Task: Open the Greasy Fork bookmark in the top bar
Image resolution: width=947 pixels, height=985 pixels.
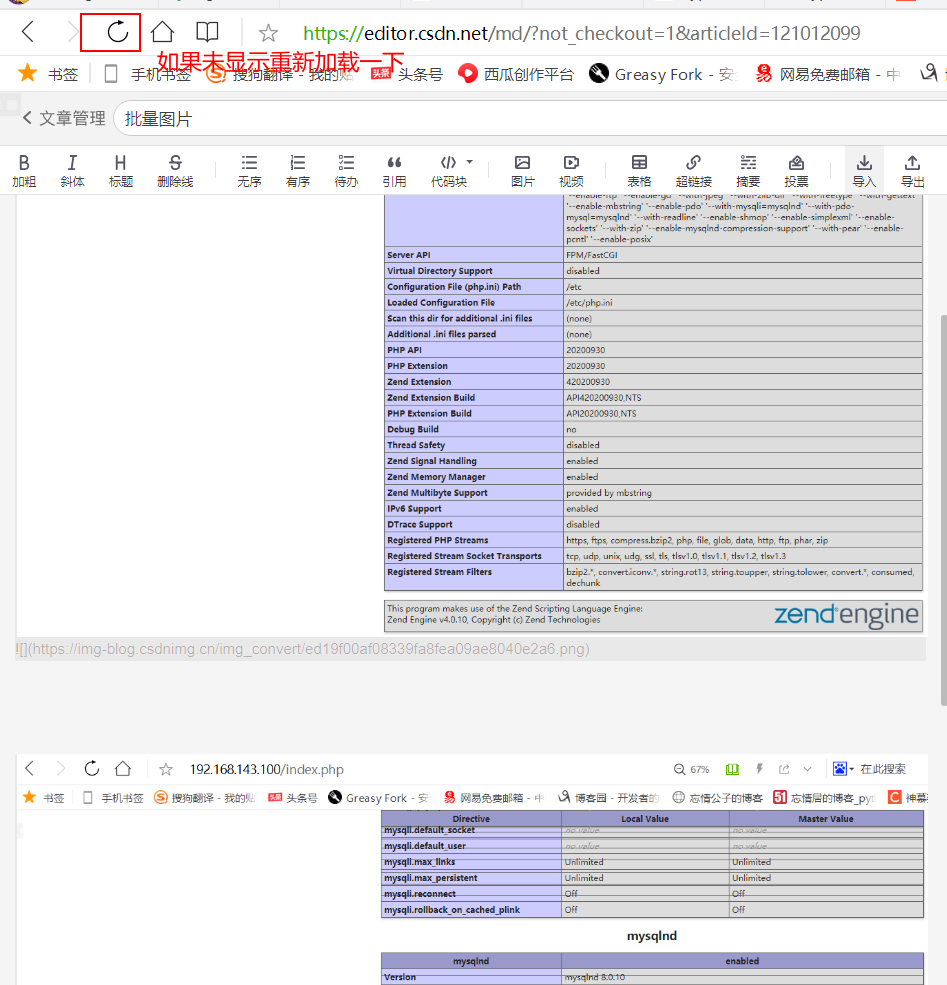Action: pos(662,74)
